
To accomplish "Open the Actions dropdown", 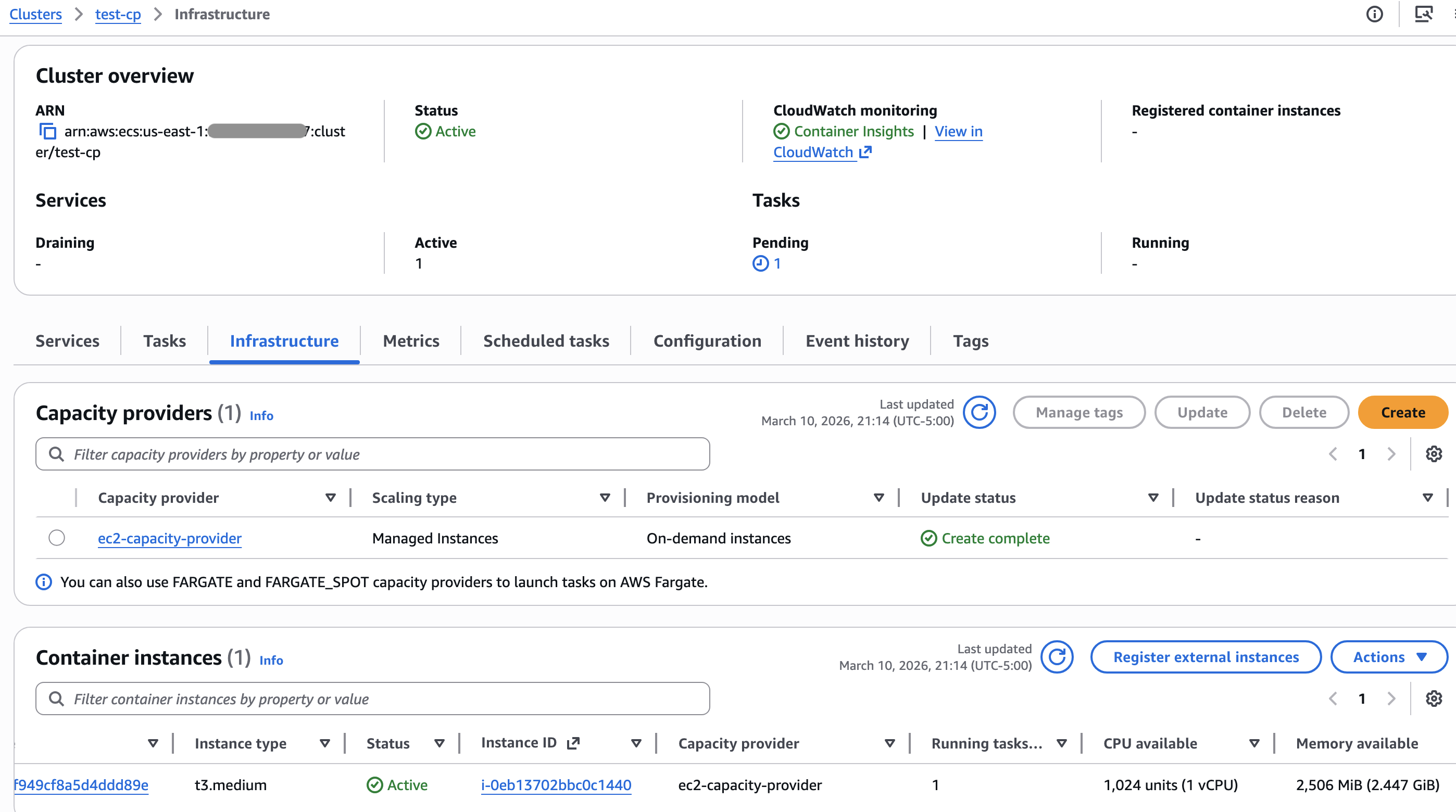I will pos(1389,657).
